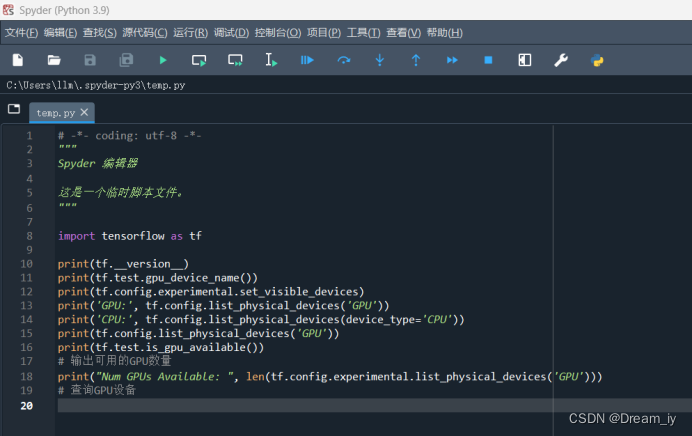The height and width of the screenshot is (436, 692).
Task: Click the Continue execution fast-forward icon
Action: [x=452, y=60]
